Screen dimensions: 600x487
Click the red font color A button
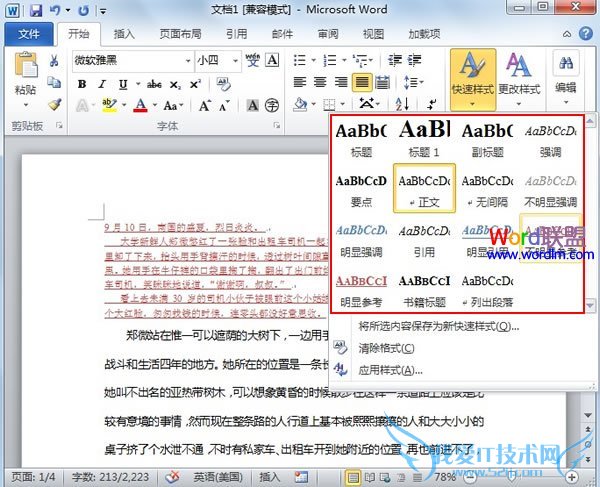click(x=140, y=105)
